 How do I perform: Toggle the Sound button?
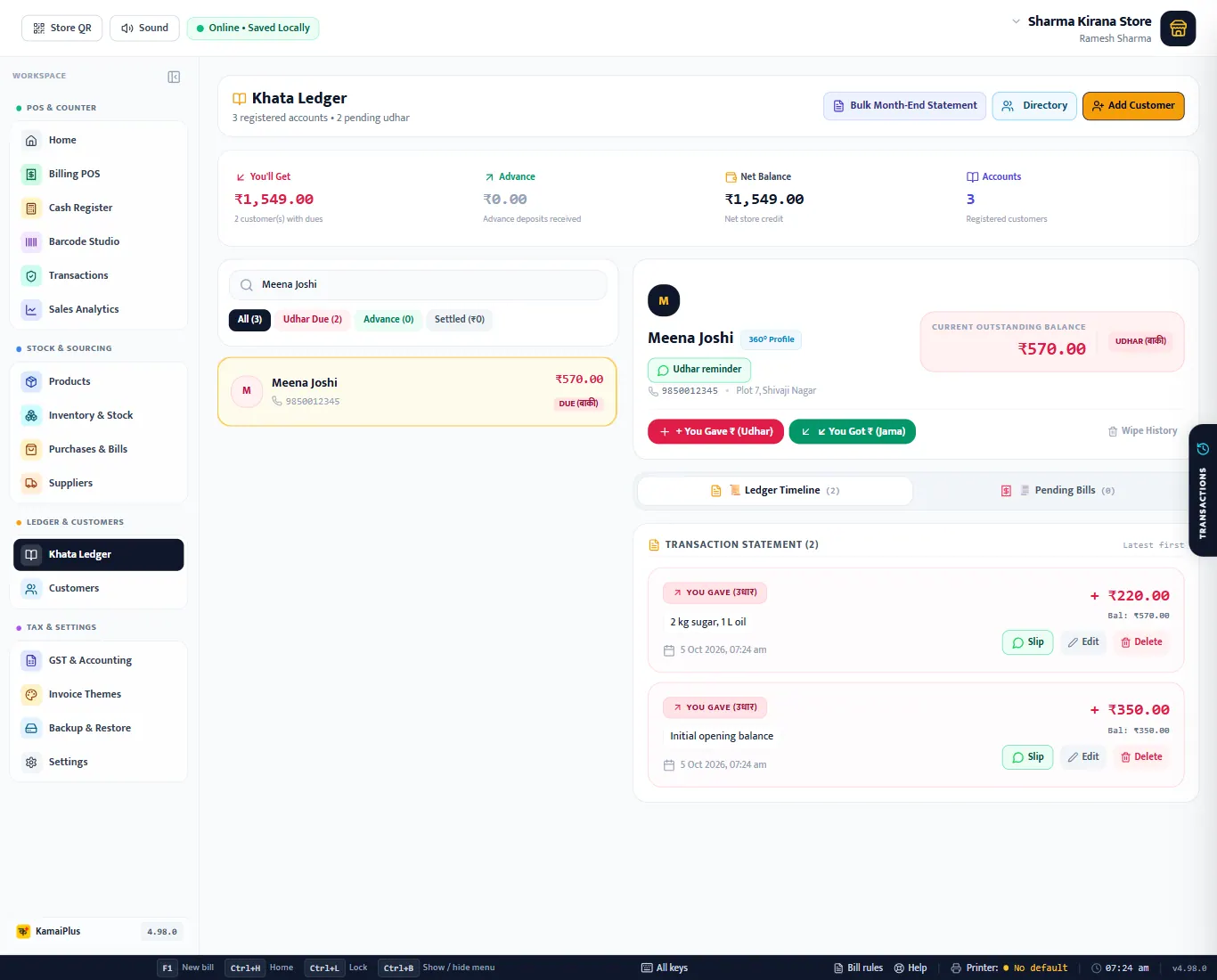tap(144, 28)
